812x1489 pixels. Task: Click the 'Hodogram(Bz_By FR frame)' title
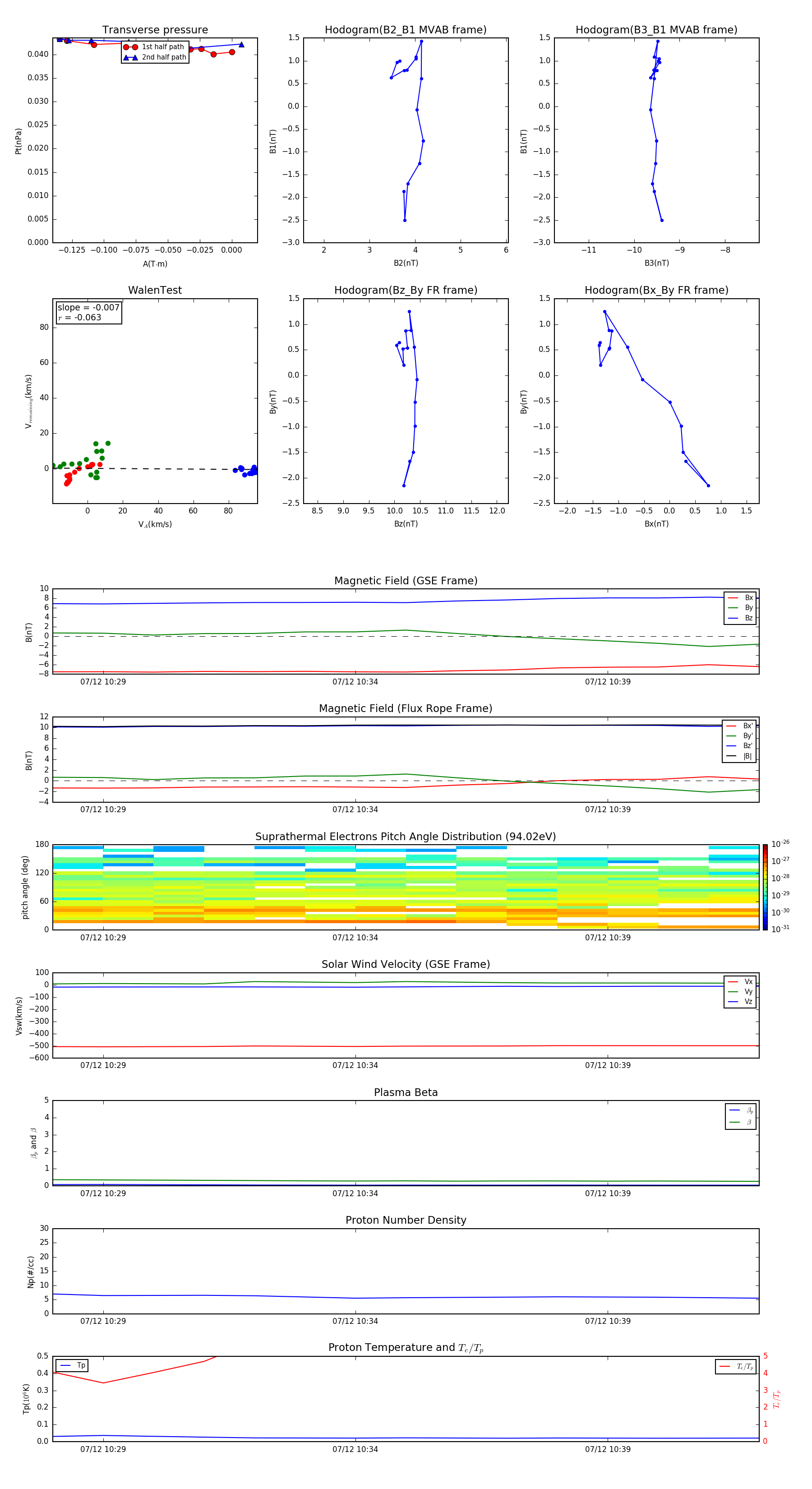click(x=406, y=290)
